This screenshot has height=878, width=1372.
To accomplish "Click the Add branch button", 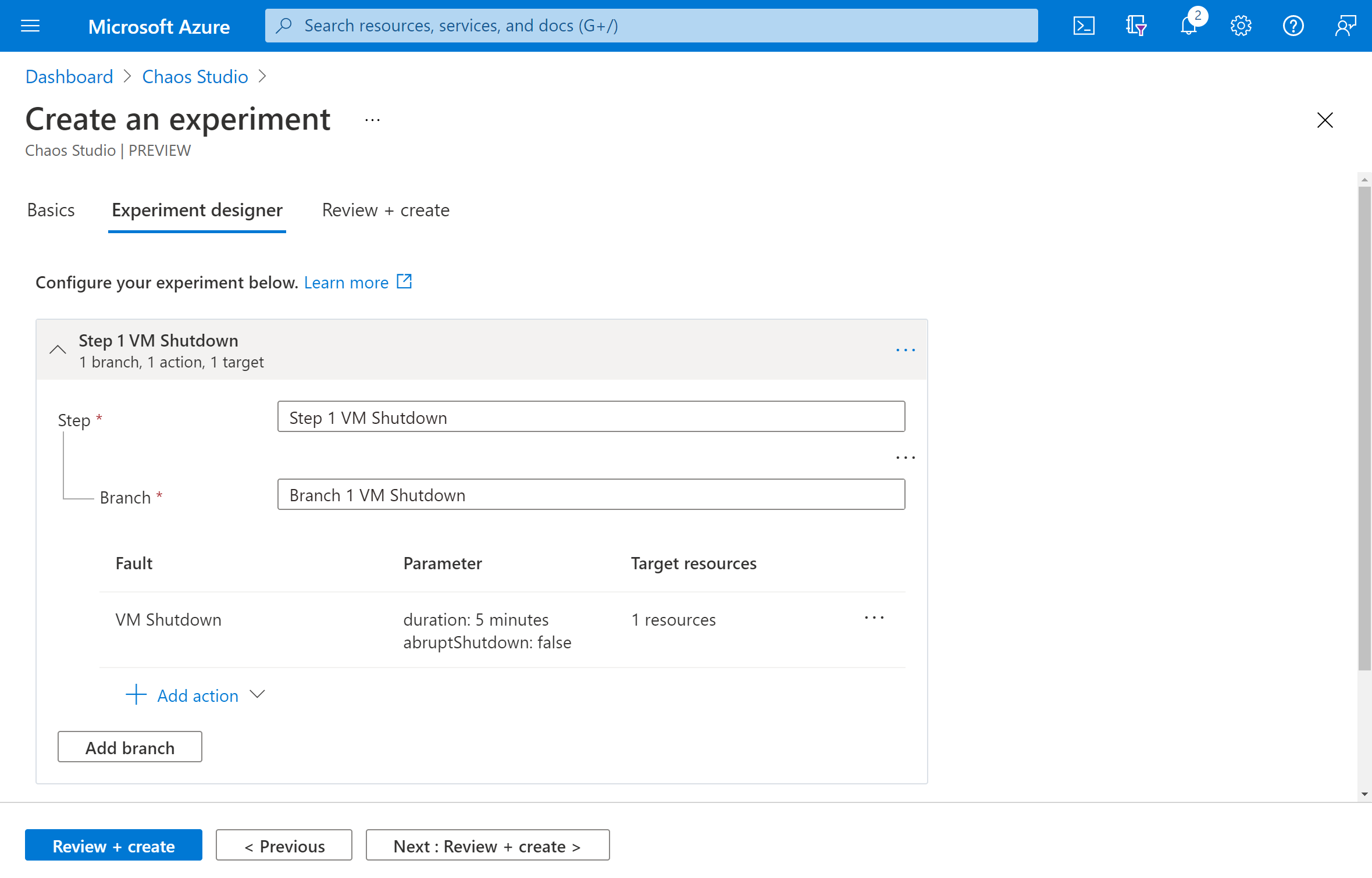I will tap(130, 747).
